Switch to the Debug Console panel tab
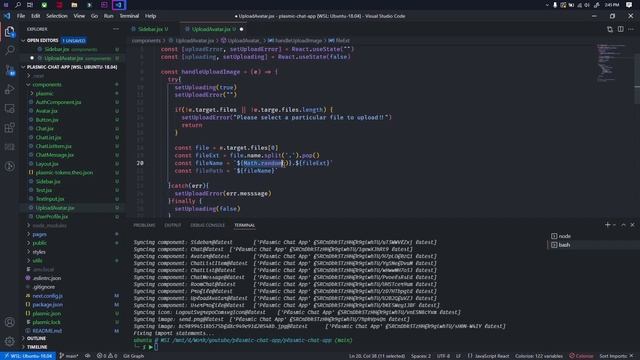Viewport: 640px width, 360px height. 207,225
